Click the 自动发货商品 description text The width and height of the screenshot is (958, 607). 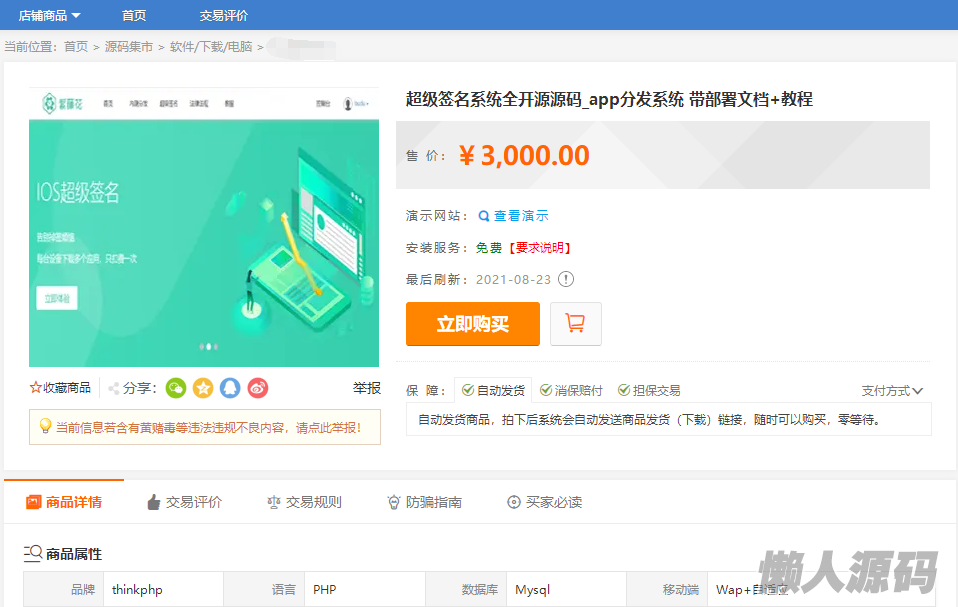[x=648, y=420]
